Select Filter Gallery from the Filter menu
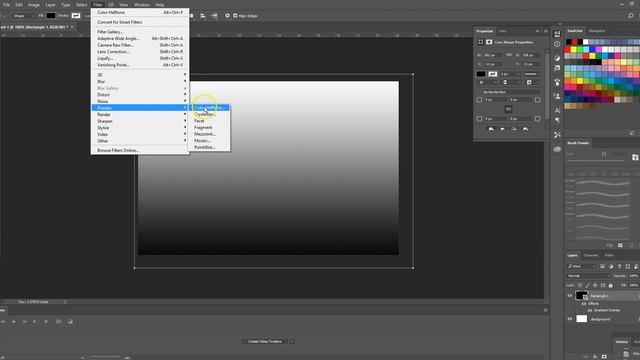The image size is (640, 360). coord(110,32)
